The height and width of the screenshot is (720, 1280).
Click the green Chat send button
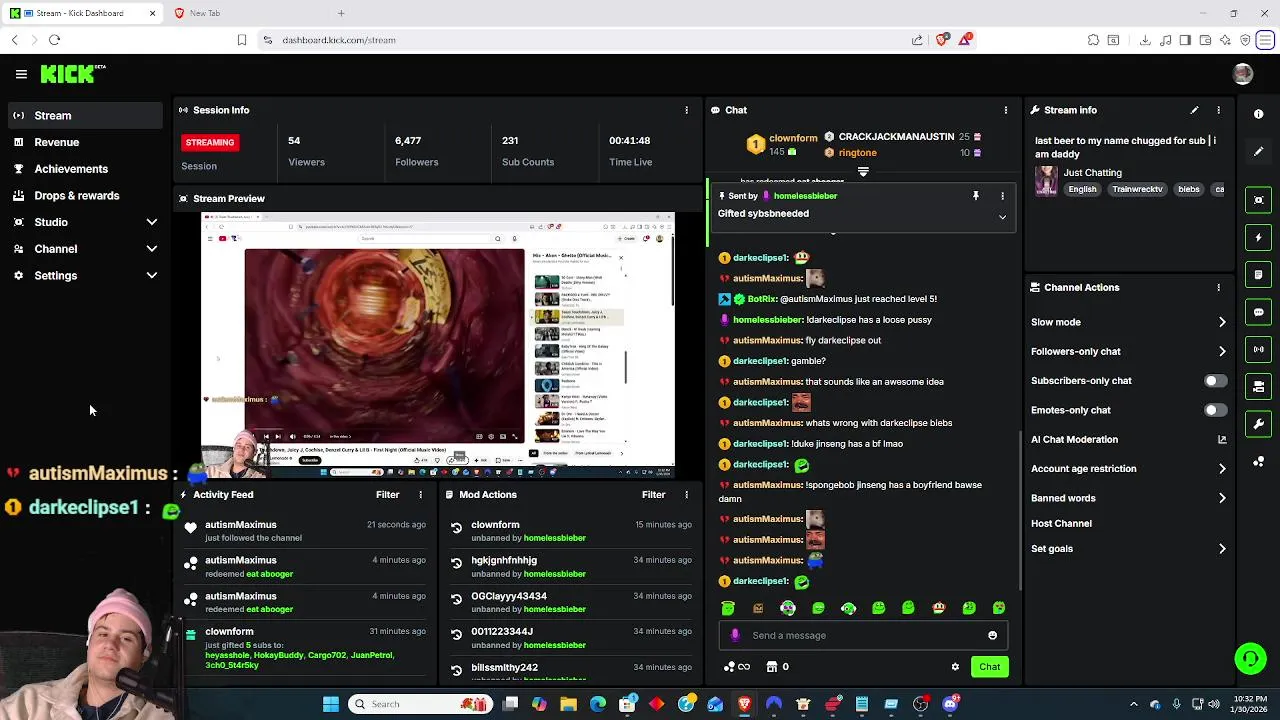tap(989, 667)
